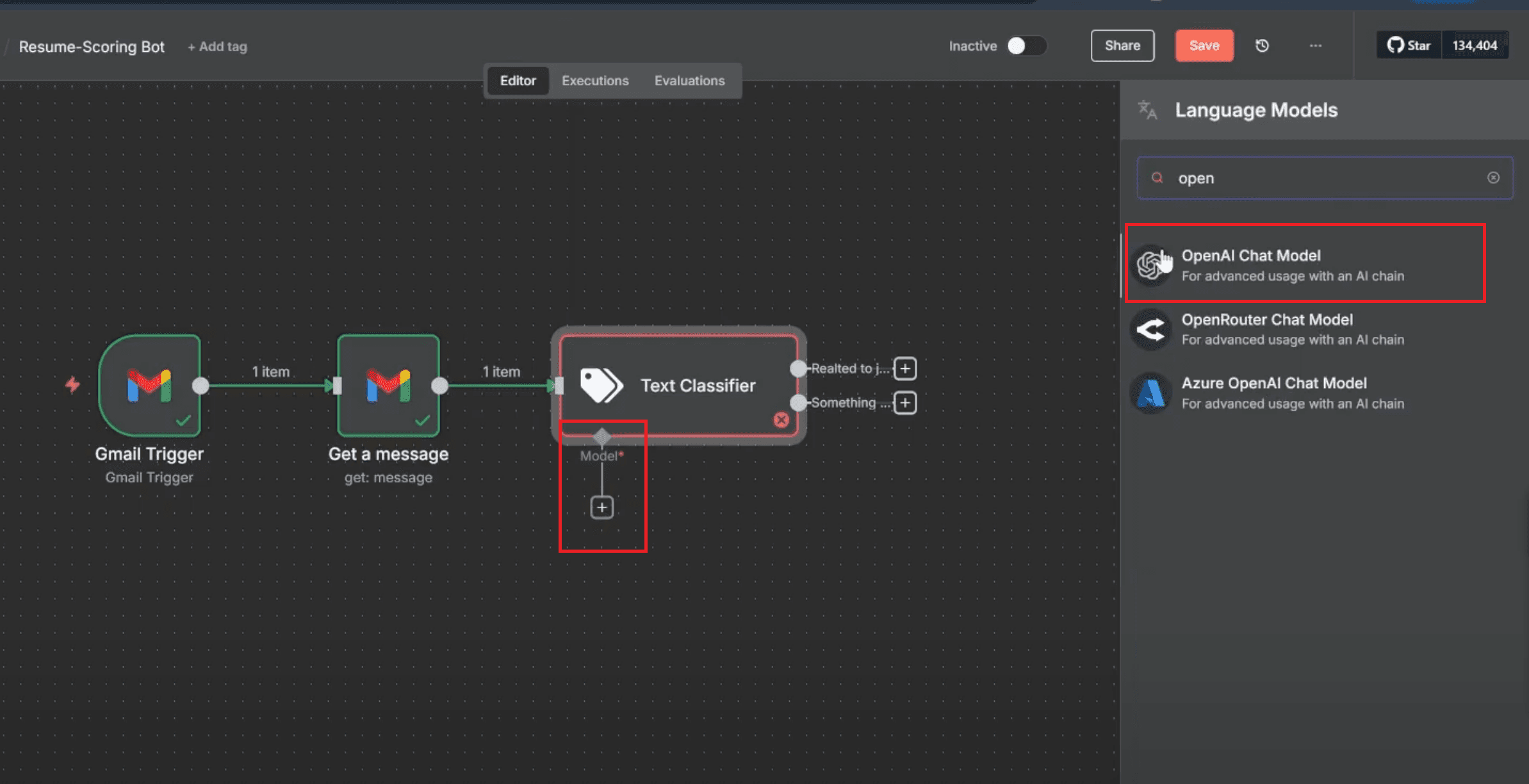1529x784 pixels.
Task: Add node after Something ... output
Action: tap(904, 403)
